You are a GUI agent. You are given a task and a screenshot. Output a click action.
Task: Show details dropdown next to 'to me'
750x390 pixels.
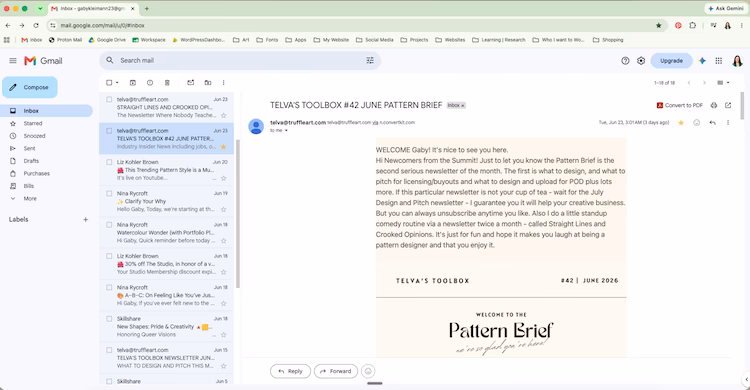tap(286, 131)
